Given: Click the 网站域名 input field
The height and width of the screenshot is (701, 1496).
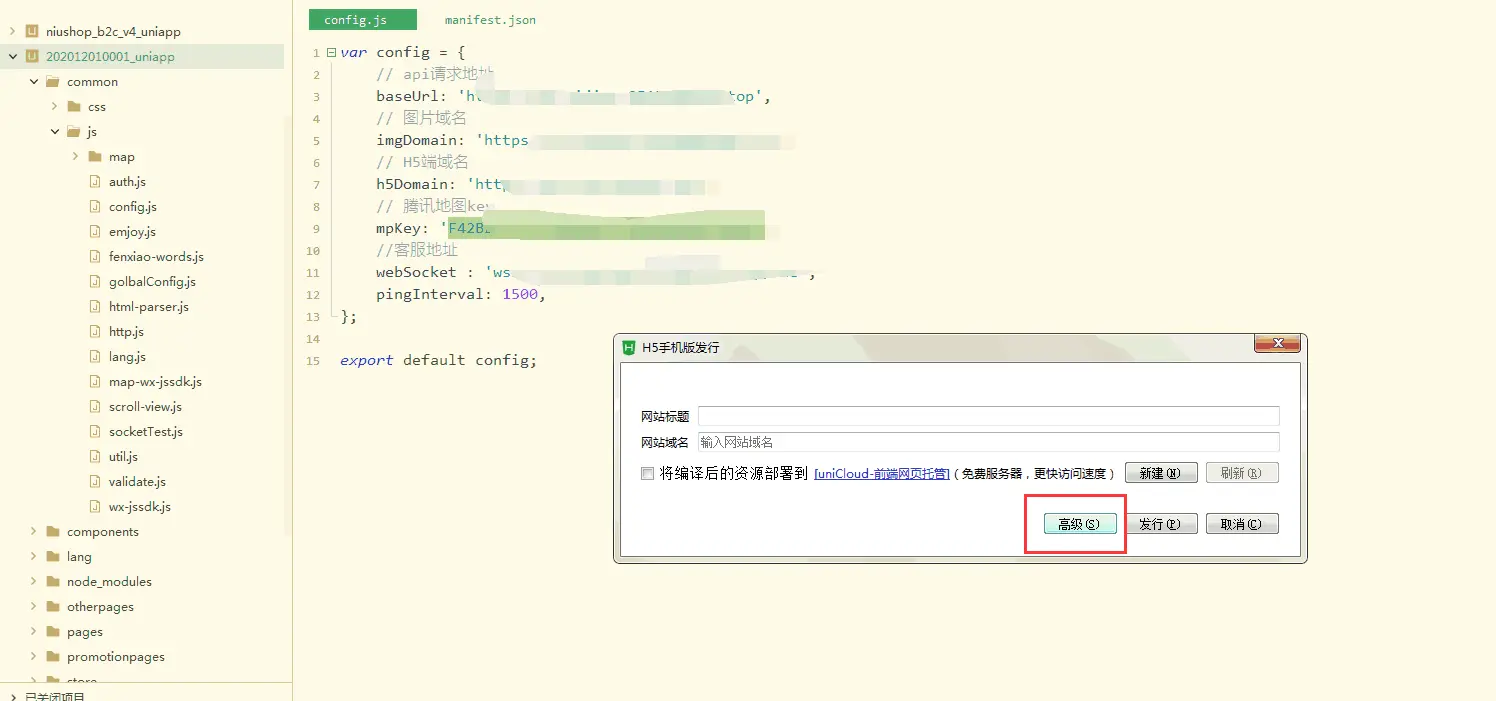Looking at the screenshot, I should tap(988, 442).
